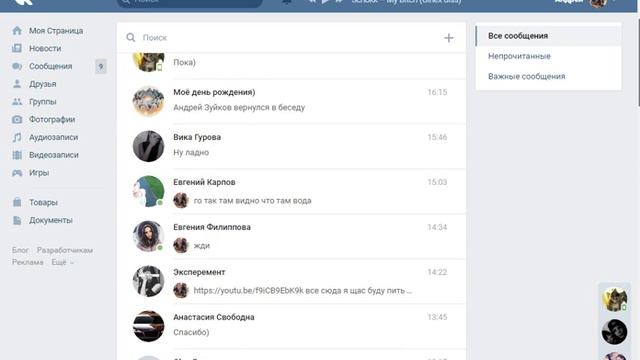Open Евгений Карпов conversation
640x360 pixels.
click(x=291, y=191)
